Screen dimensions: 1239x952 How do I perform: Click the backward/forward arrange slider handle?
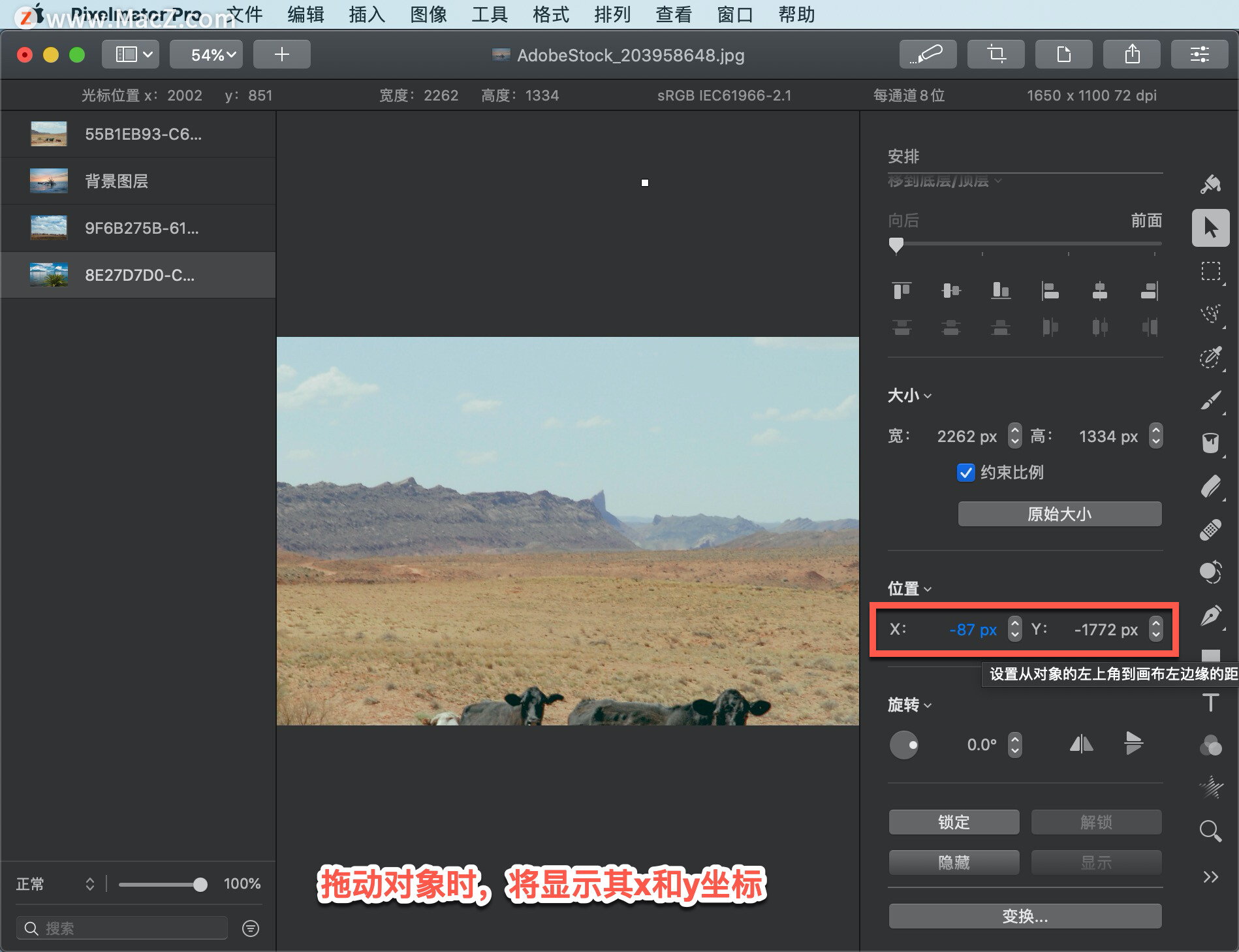click(896, 246)
